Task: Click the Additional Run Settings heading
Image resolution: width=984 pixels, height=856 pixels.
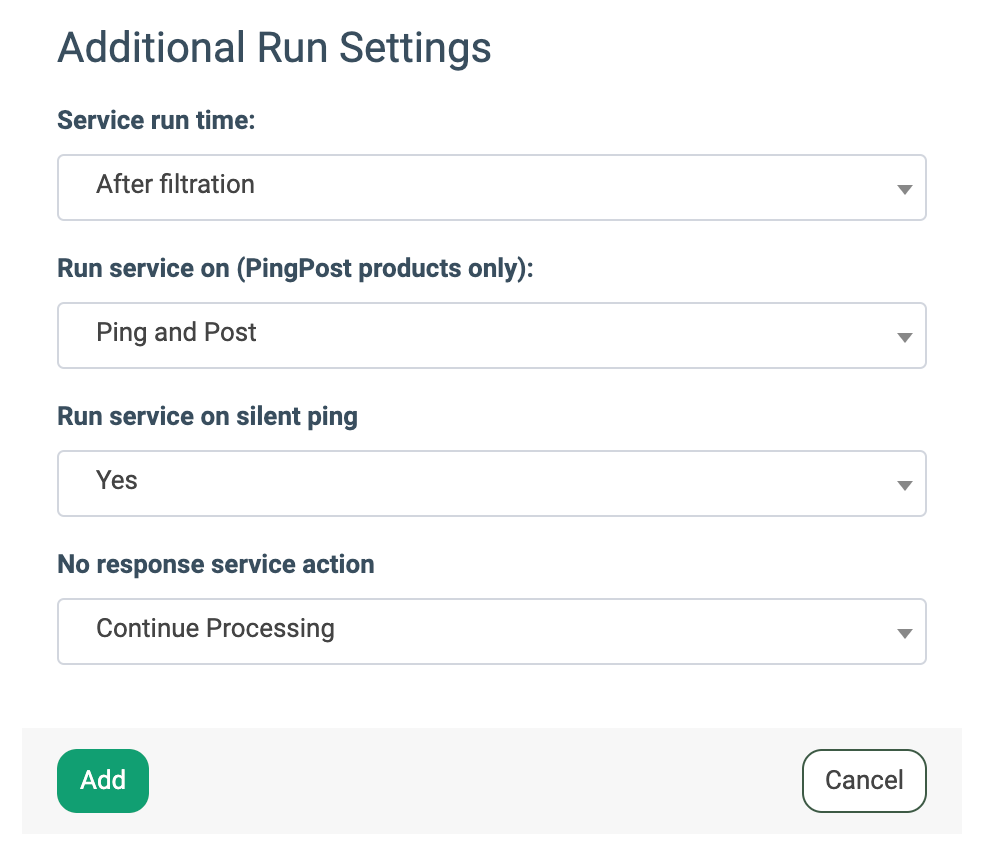Action: point(274,48)
